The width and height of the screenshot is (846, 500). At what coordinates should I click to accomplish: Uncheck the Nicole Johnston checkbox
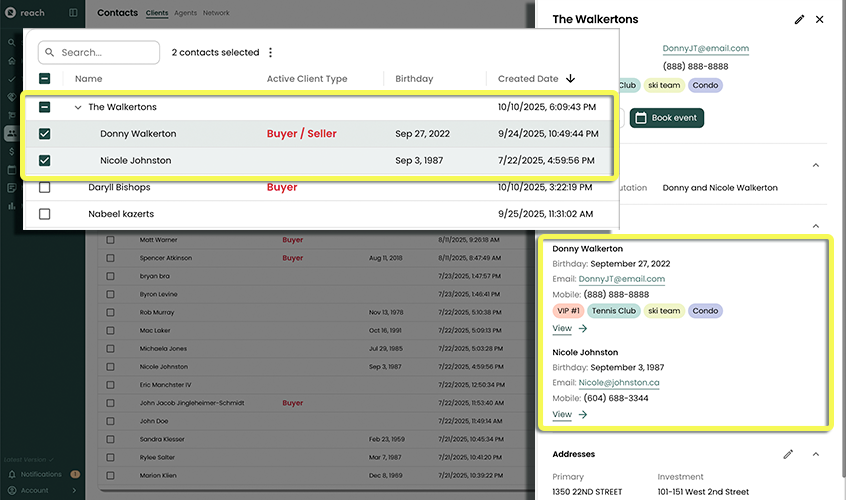click(x=45, y=160)
